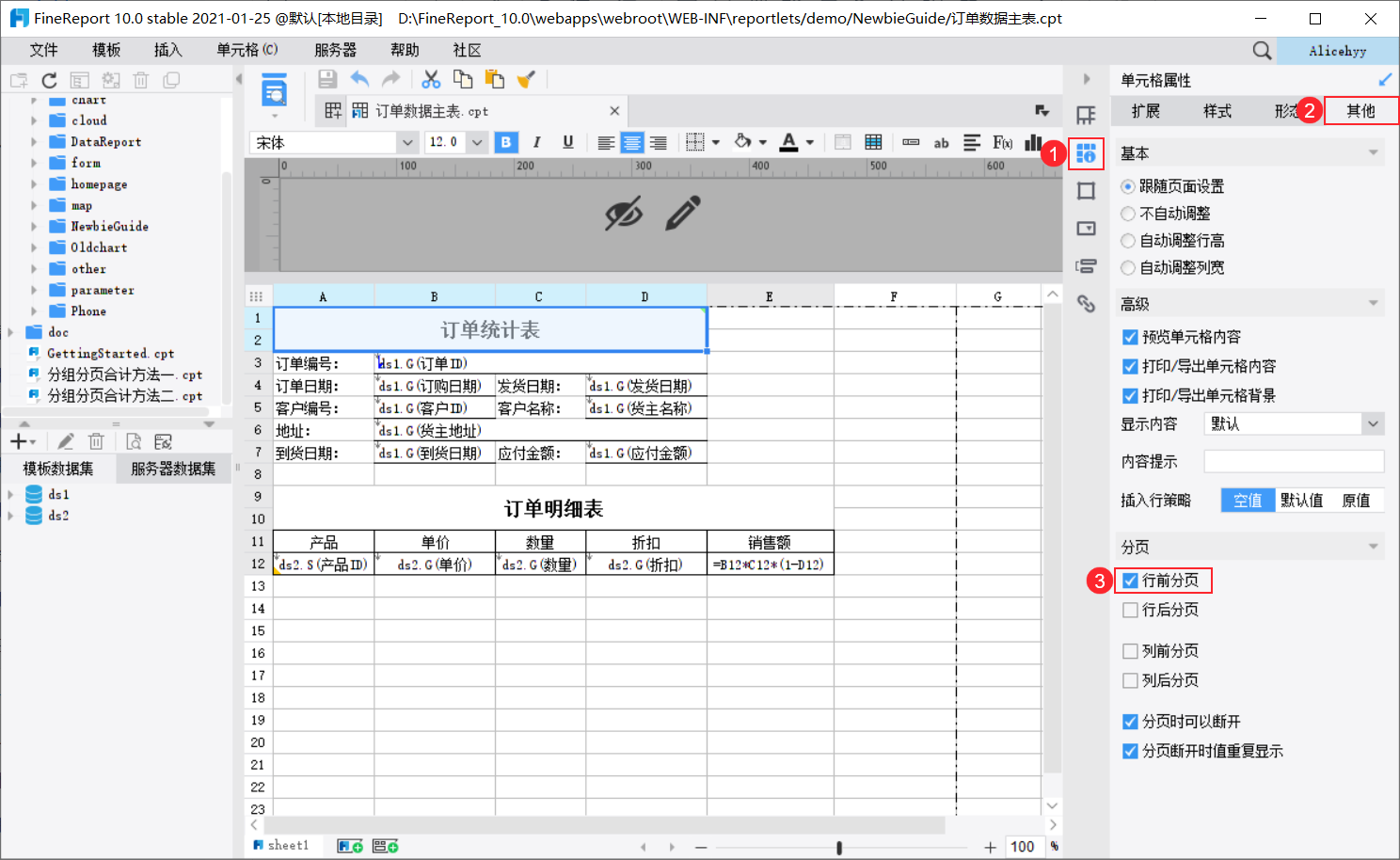Open the report preview button
This screenshot has width=1400, height=860.
coord(274,91)
